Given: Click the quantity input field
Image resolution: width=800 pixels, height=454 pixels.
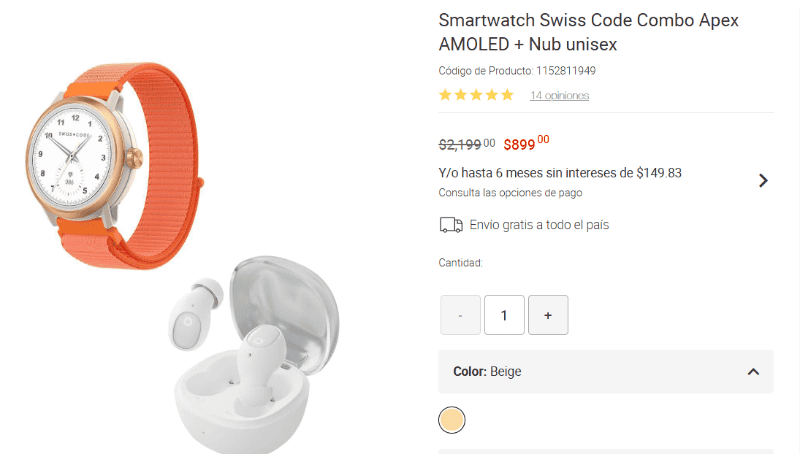Looking at the screenshot, I should (504, 315).
